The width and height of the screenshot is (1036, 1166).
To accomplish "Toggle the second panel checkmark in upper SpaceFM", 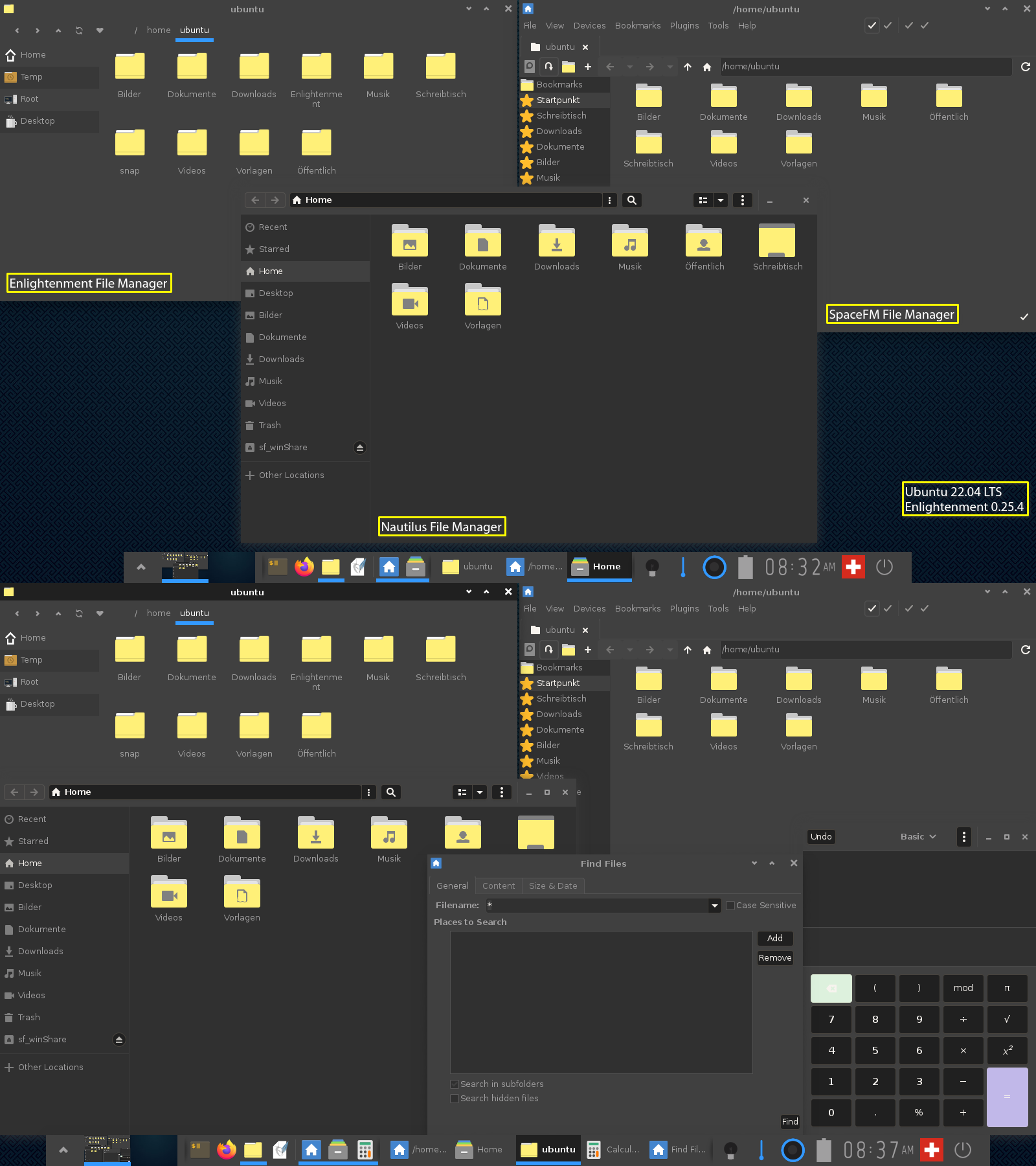I will point(888,26).
